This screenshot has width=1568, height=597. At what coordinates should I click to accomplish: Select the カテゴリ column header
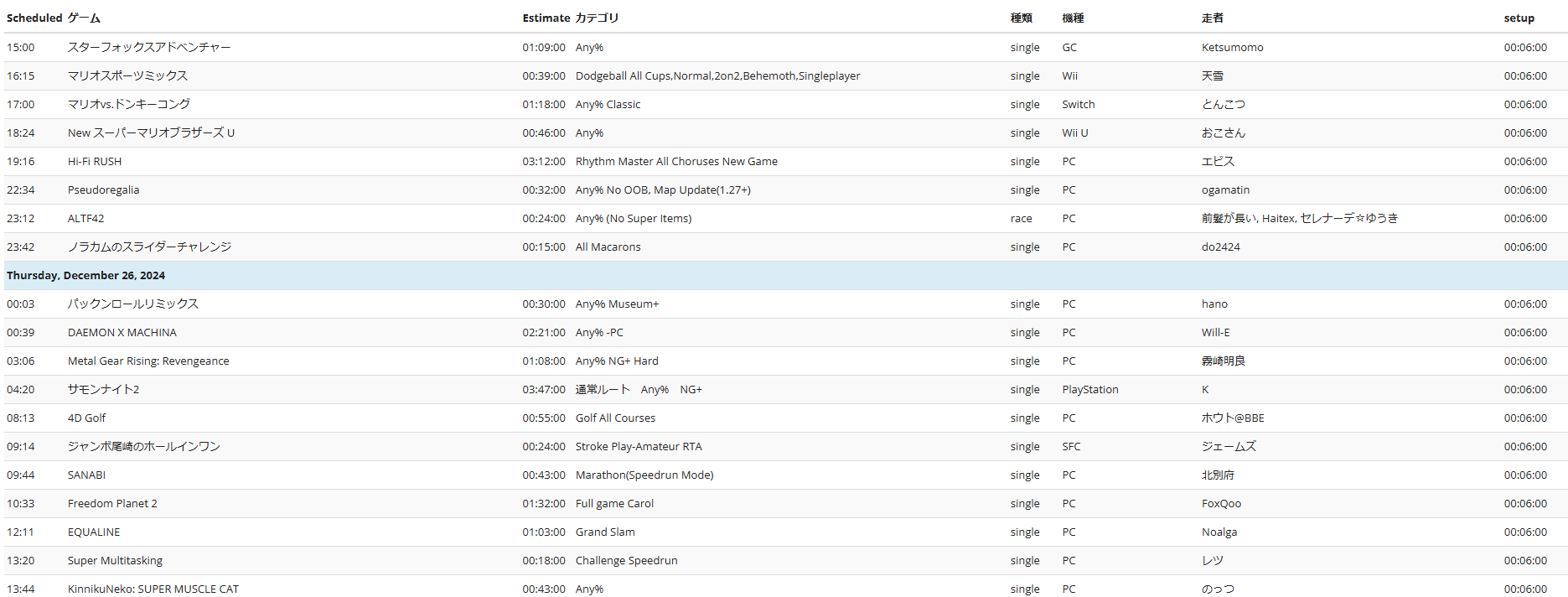pyautogui.click(x=597, y=18)
